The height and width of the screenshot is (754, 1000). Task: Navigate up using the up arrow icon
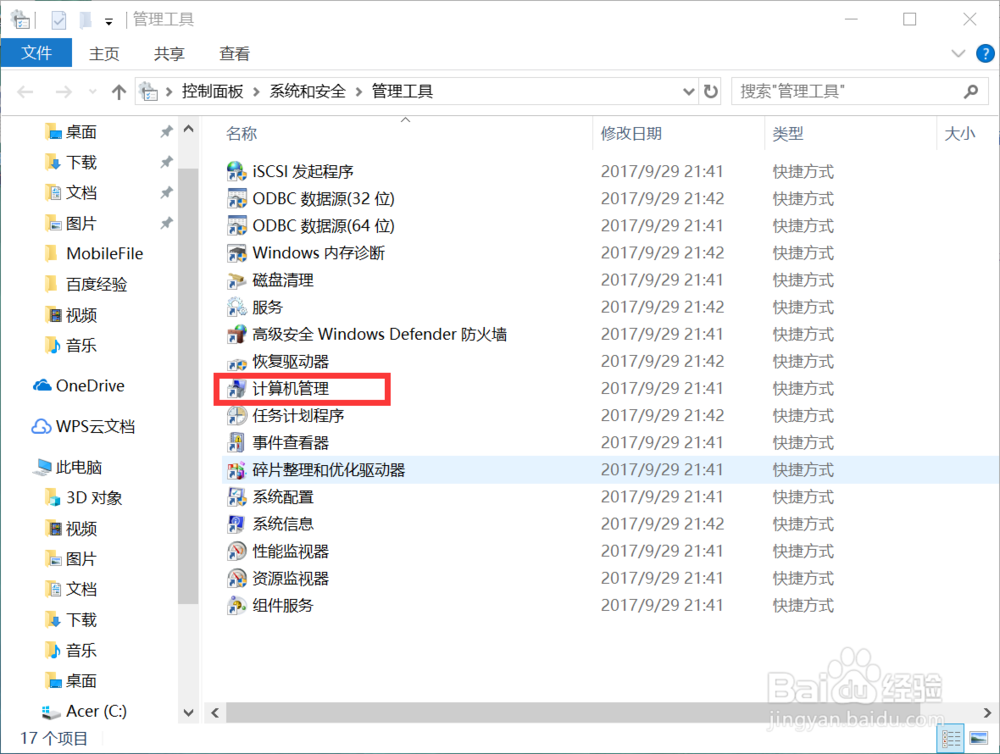point(118,91)
